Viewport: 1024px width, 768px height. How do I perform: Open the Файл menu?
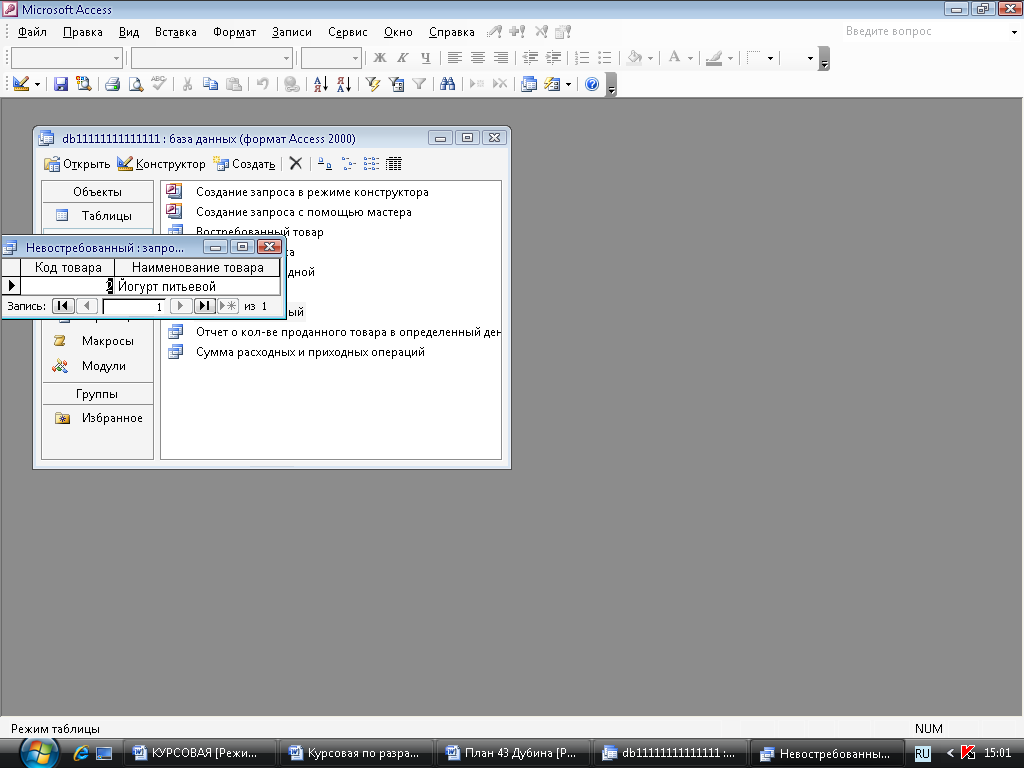click(x=32, y=31)
